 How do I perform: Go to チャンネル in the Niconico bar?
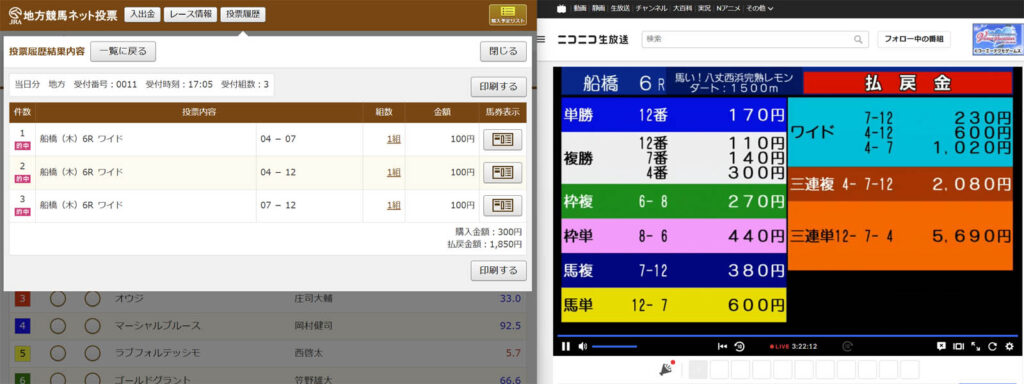(651, 8)
